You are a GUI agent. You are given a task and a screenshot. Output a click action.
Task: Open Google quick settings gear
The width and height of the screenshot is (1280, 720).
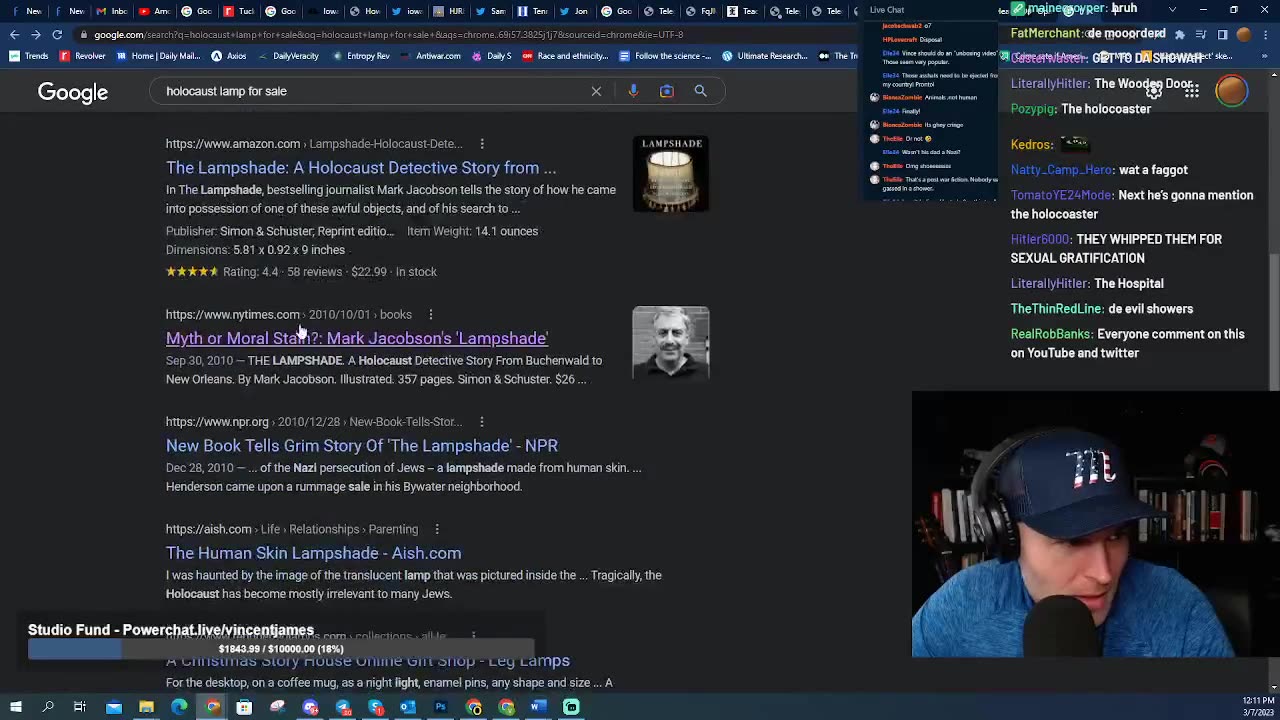coord(1153,91)
